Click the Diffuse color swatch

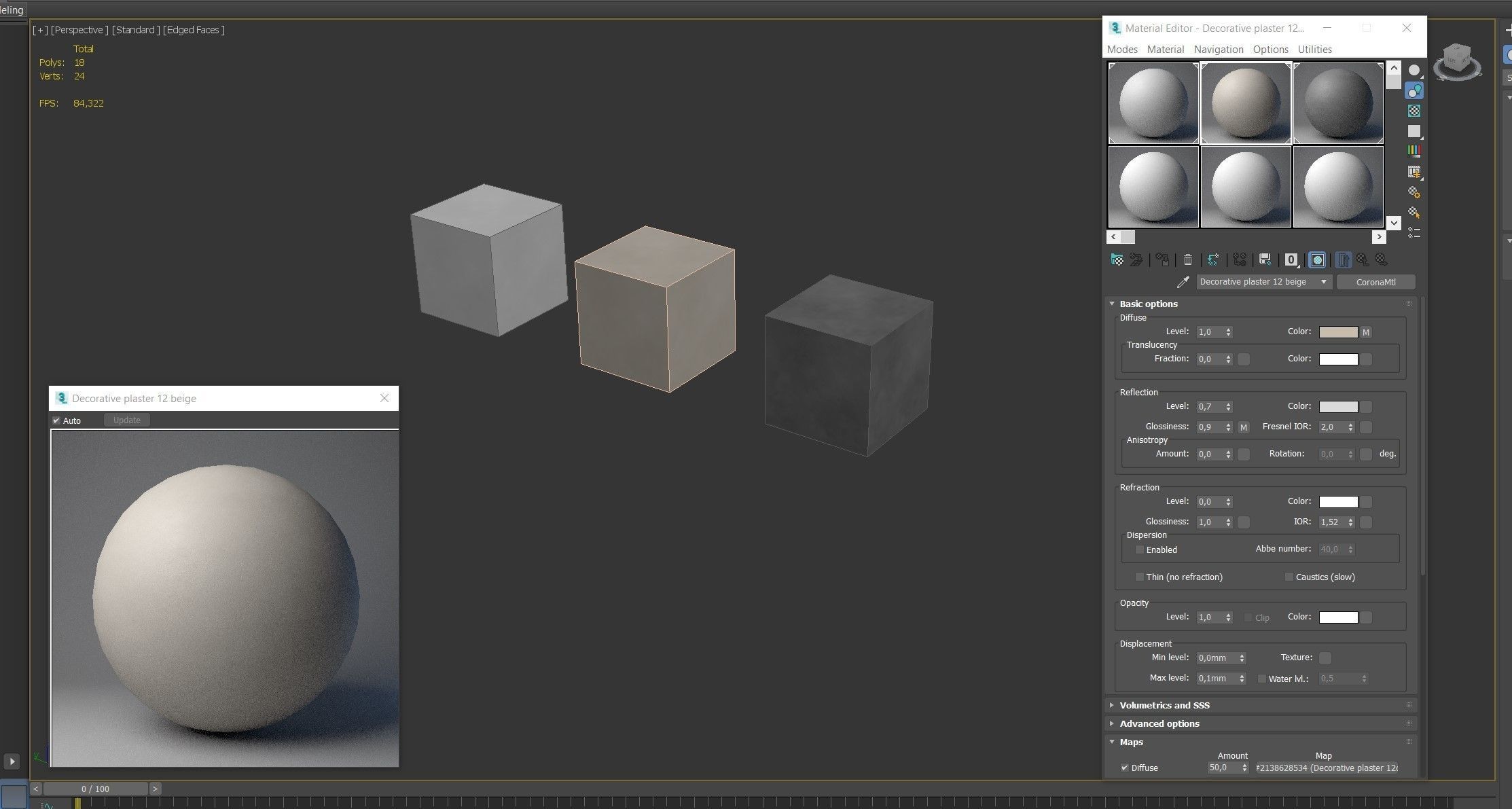1338,332
